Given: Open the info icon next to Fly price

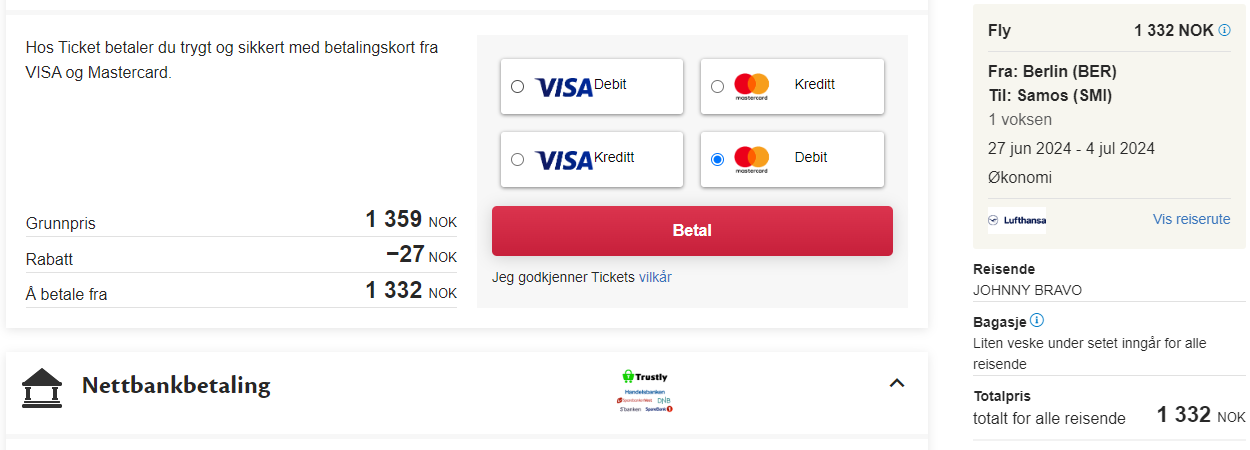Looking at the screenshot, I should pyautogui.click(x=1225, y=30).
